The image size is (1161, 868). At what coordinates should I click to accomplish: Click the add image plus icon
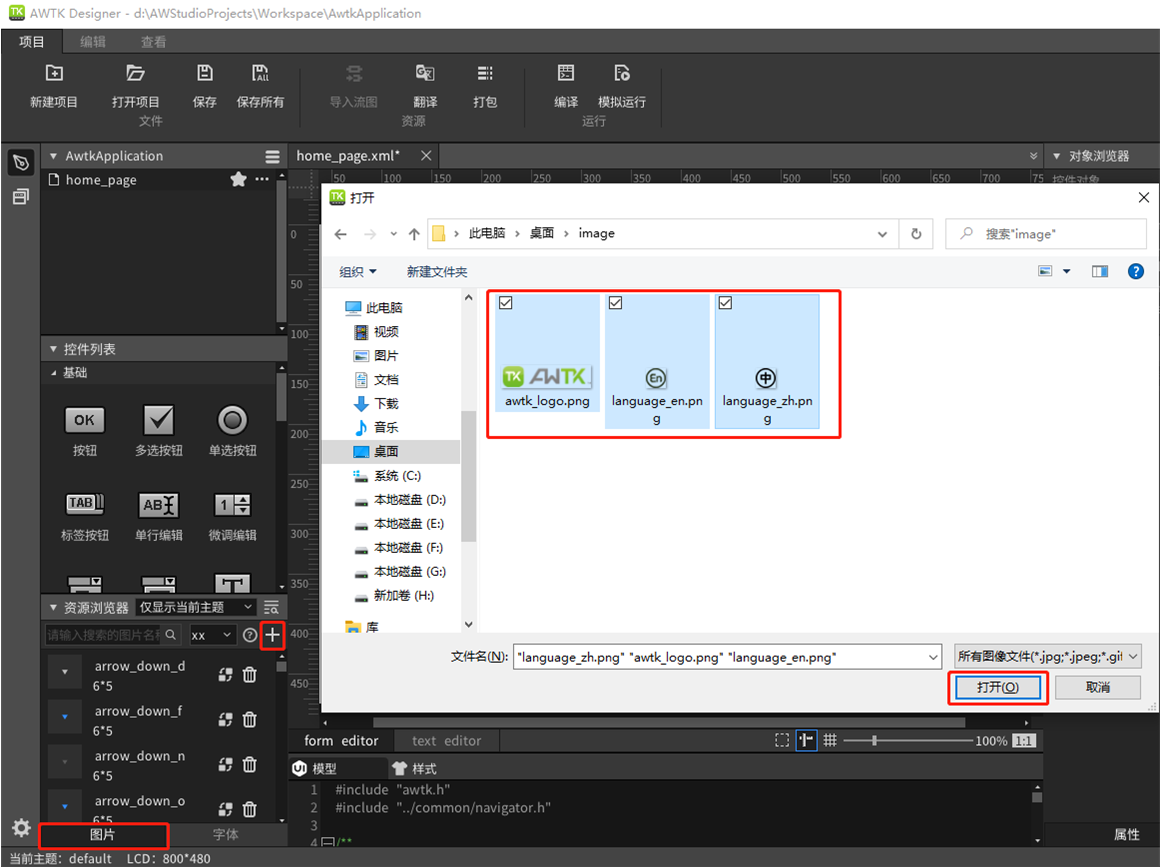click(272, 635)
